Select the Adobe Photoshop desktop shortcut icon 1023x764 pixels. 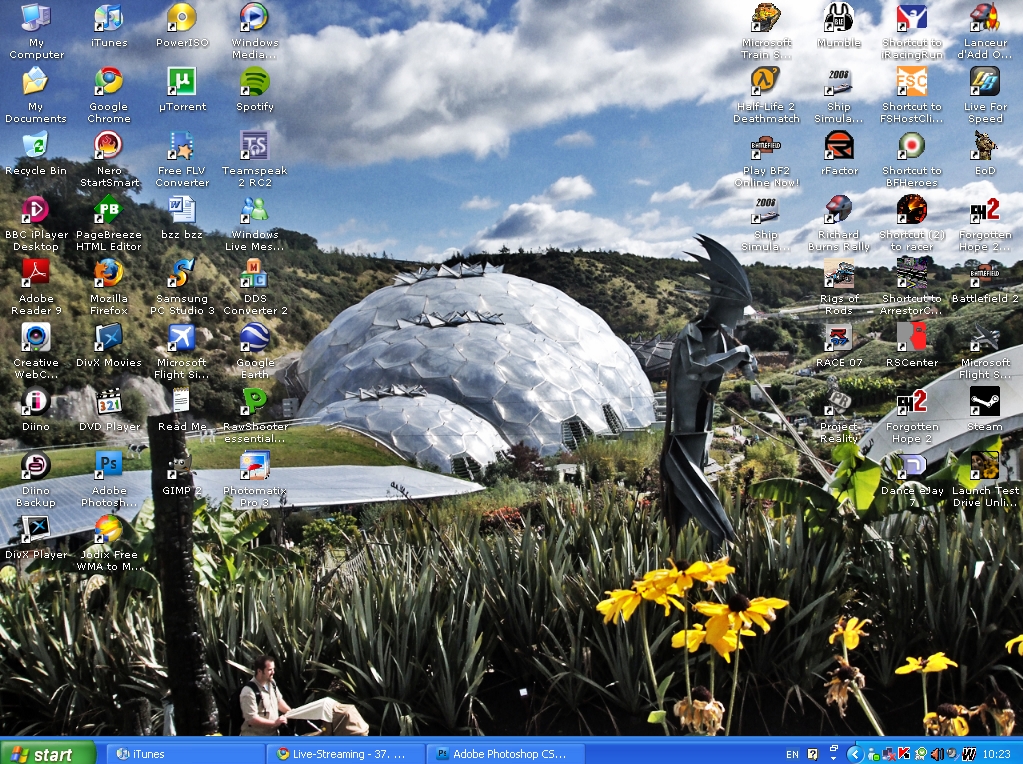[109, 466]
